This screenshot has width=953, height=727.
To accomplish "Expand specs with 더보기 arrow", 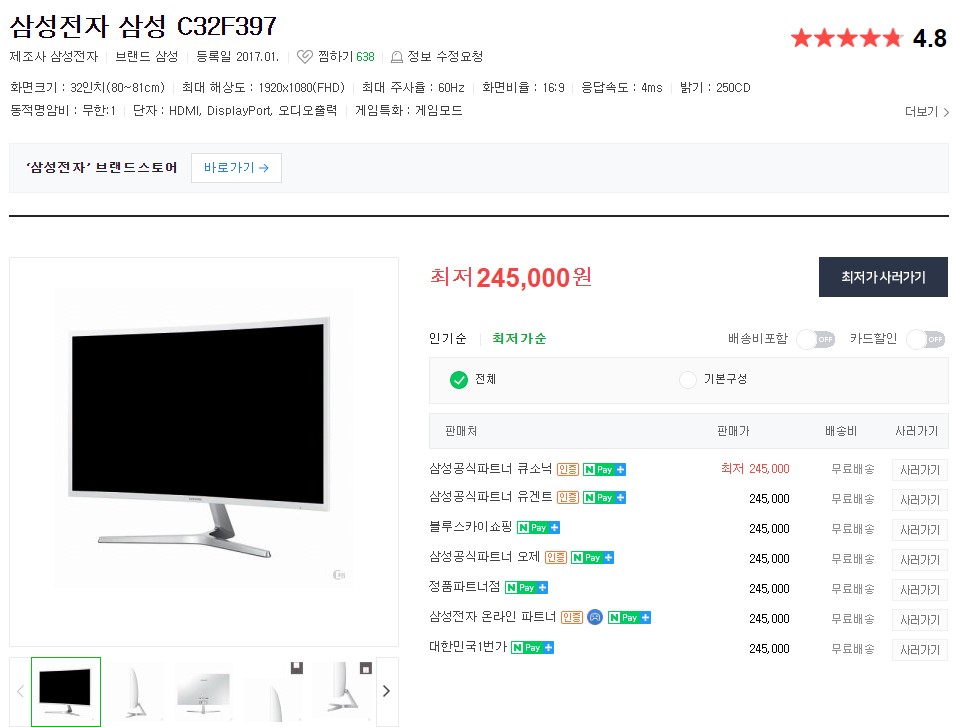I will [927, 112].
